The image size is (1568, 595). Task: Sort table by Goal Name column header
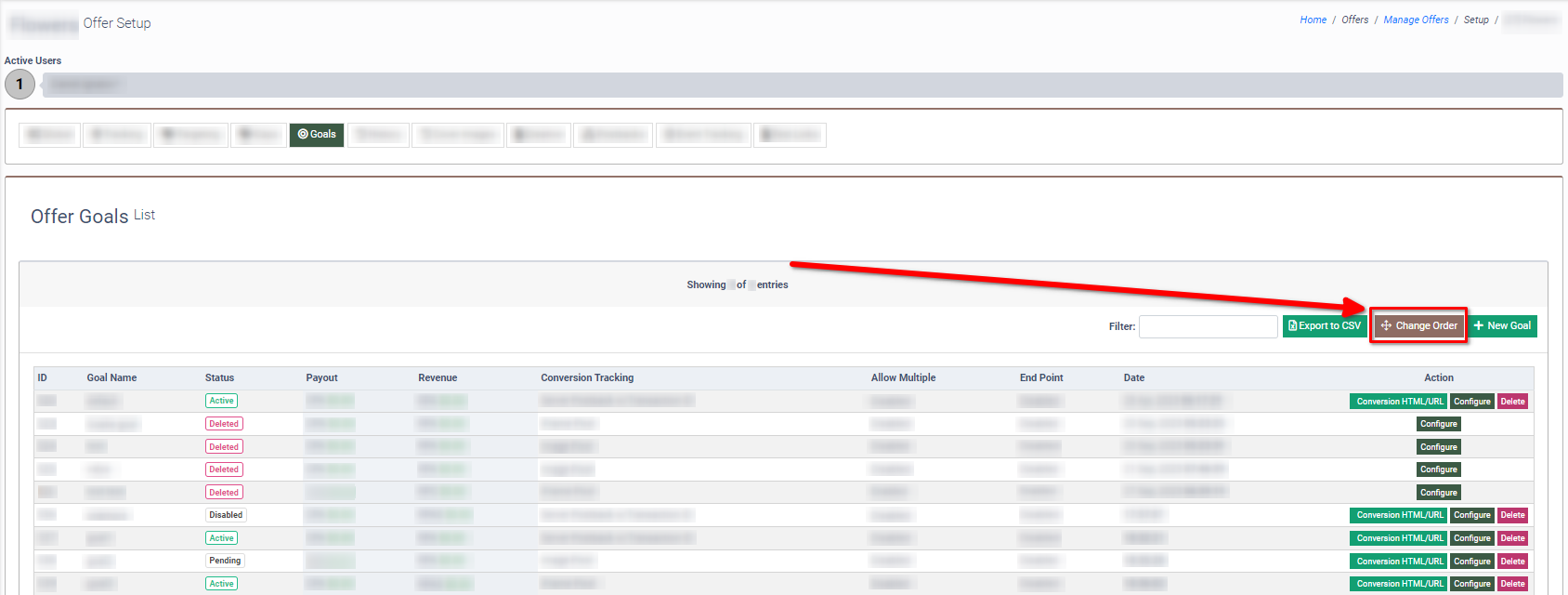click(x=111, y=377)
